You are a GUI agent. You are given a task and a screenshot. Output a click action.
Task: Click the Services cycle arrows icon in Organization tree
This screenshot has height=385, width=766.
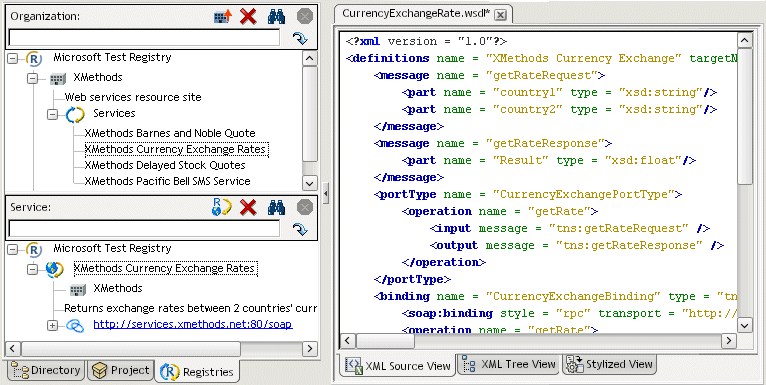click(75, 114)
